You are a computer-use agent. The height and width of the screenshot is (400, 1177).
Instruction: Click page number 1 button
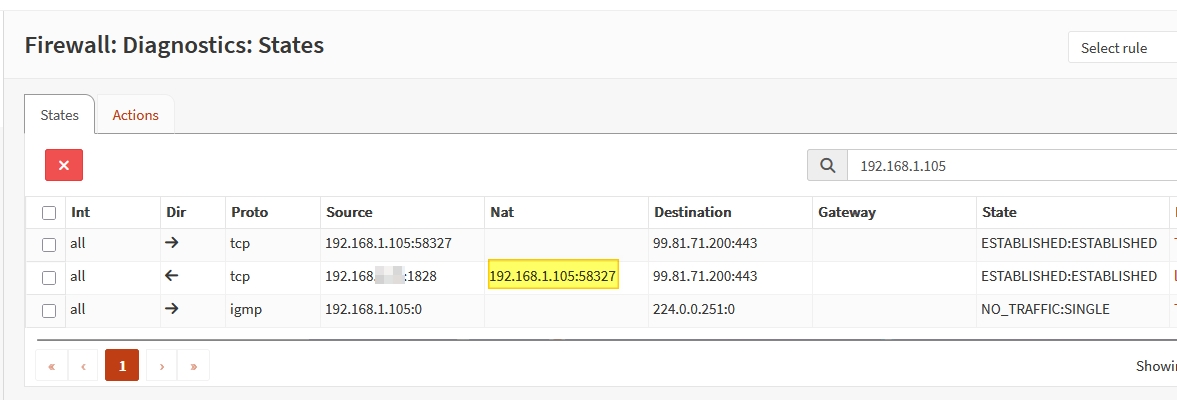pyautogui.click(x=122, y=366)
